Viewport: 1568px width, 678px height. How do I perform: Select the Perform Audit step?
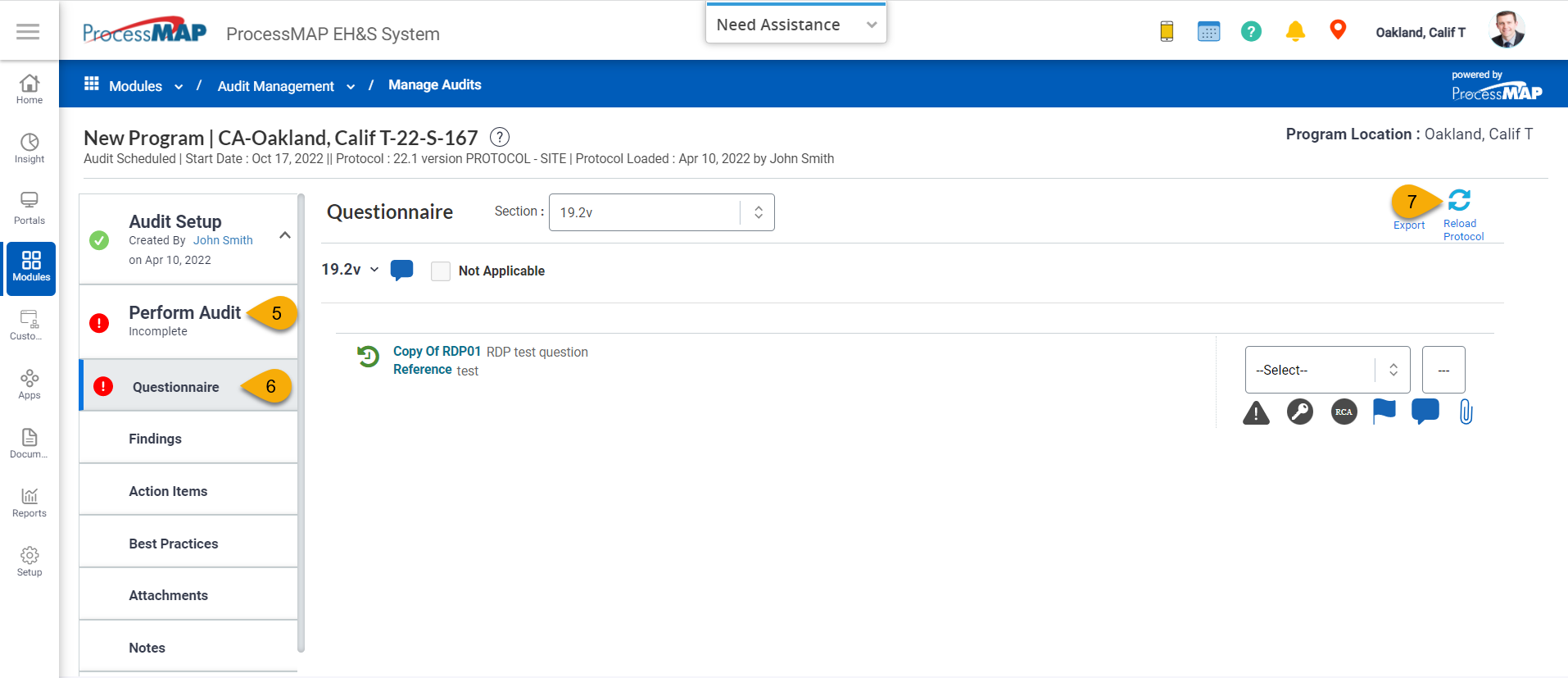[188, 321]
